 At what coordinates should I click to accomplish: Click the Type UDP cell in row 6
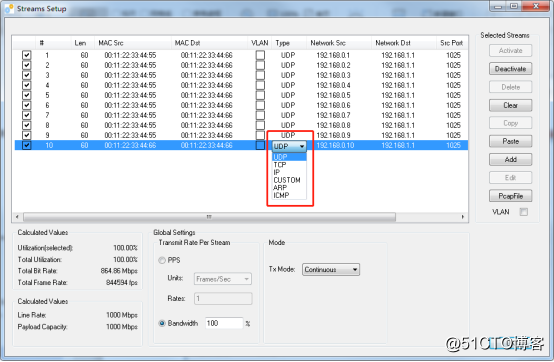point(288,105)
